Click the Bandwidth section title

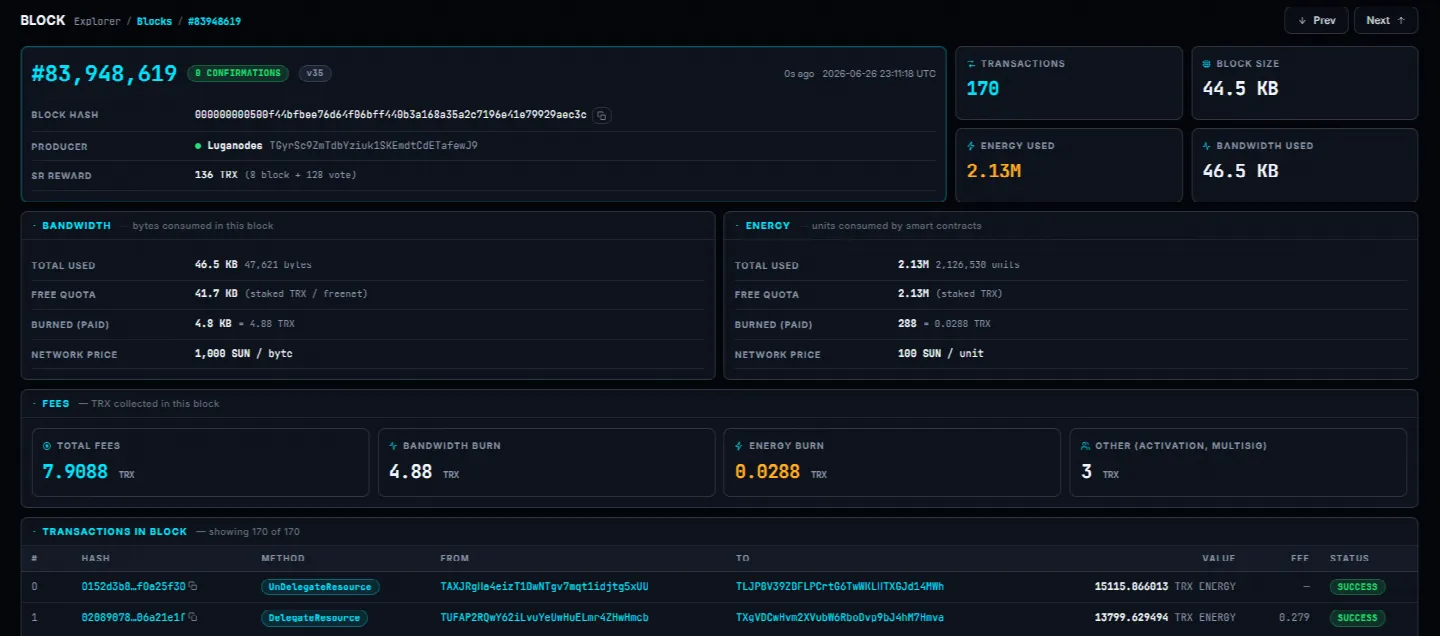[76, 226]
